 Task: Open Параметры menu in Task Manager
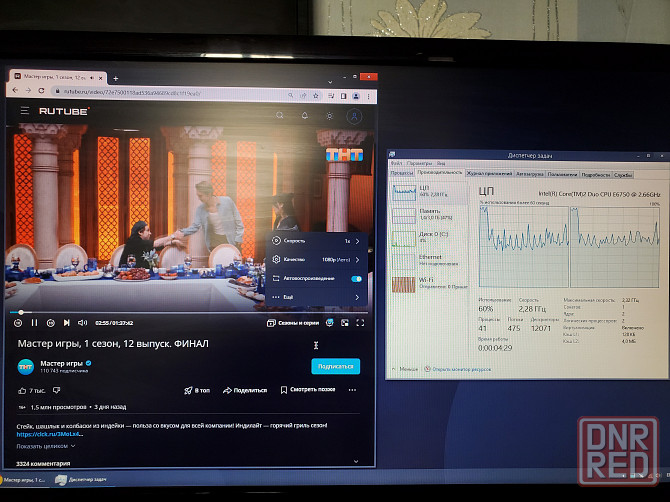[420, 163]
